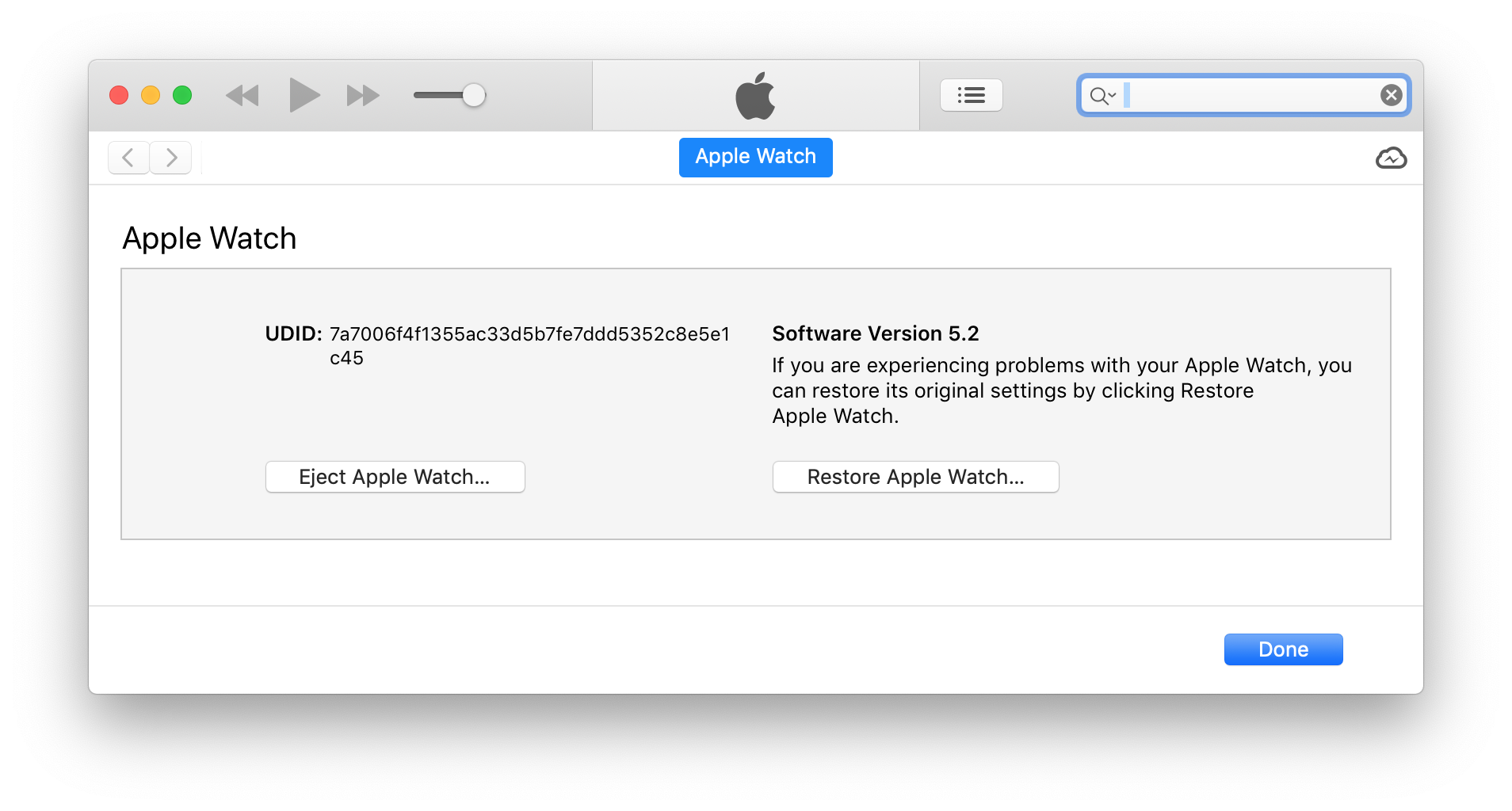This screenshot has height=811, width=1512.
Task: Select the Apple Watch tab
Action: (755, 157)
